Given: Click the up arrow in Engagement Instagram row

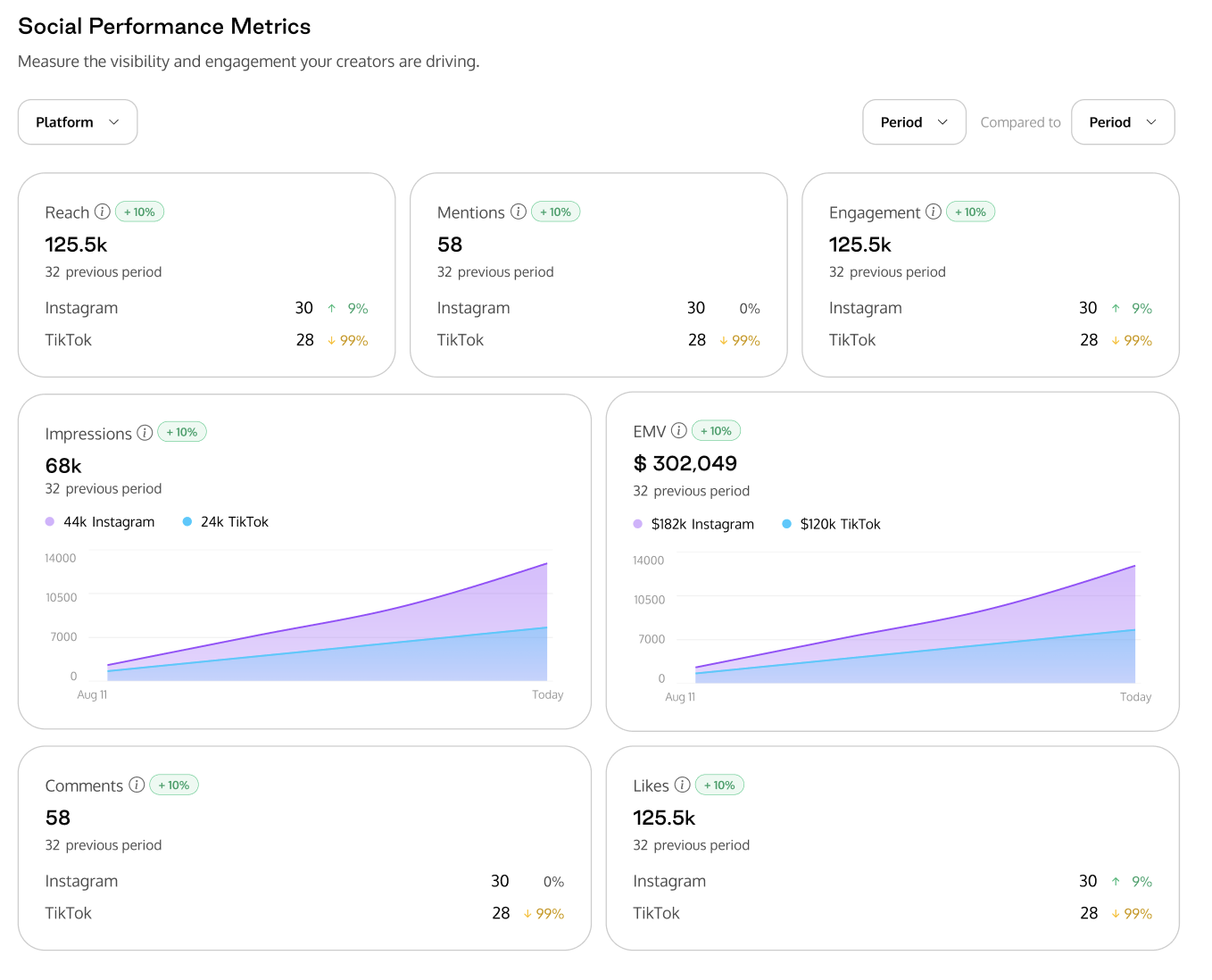Looking at the screenshot, I should tap(1116, 309).
